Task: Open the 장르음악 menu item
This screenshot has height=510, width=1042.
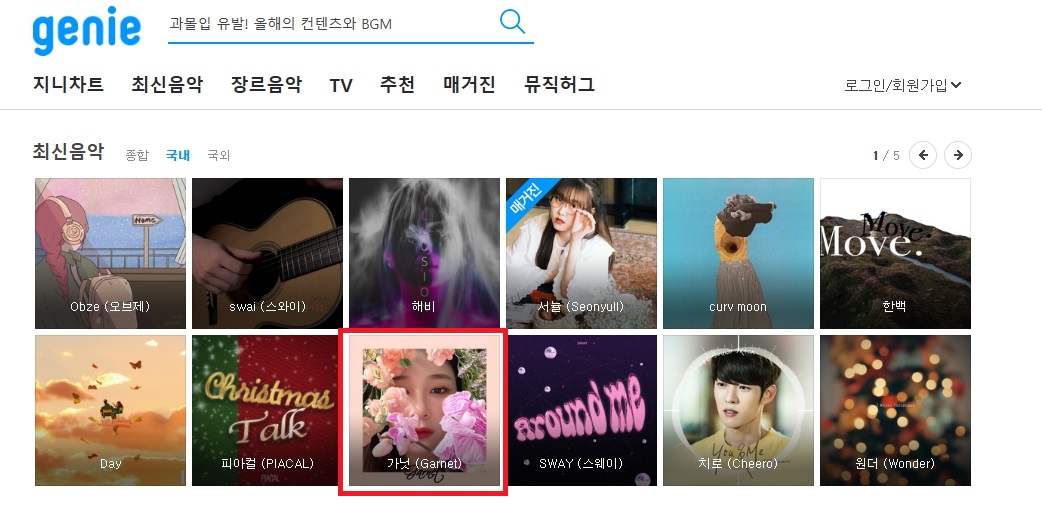Action: point(266,84)
